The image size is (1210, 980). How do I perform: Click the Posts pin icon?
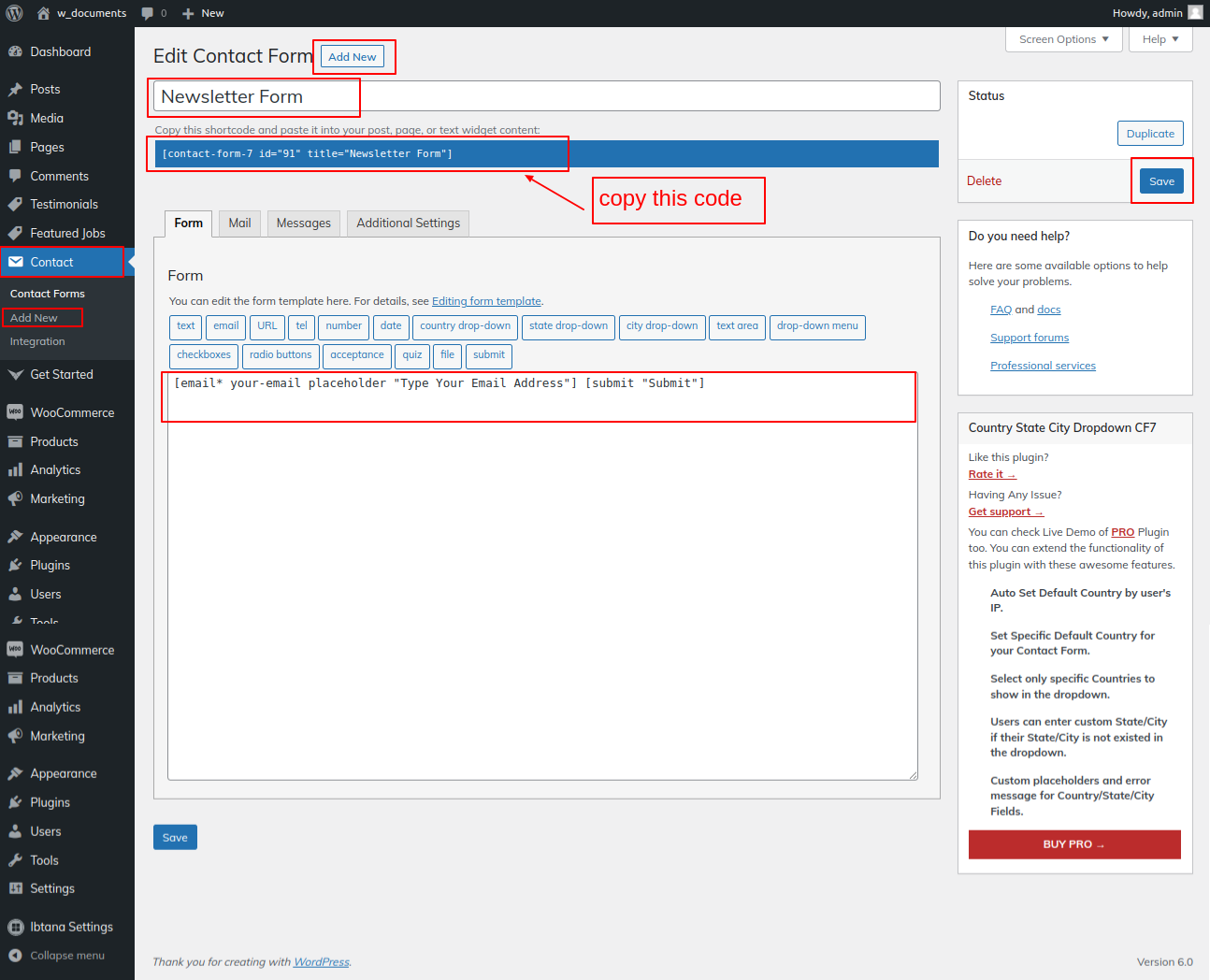(x=15, y=90)
